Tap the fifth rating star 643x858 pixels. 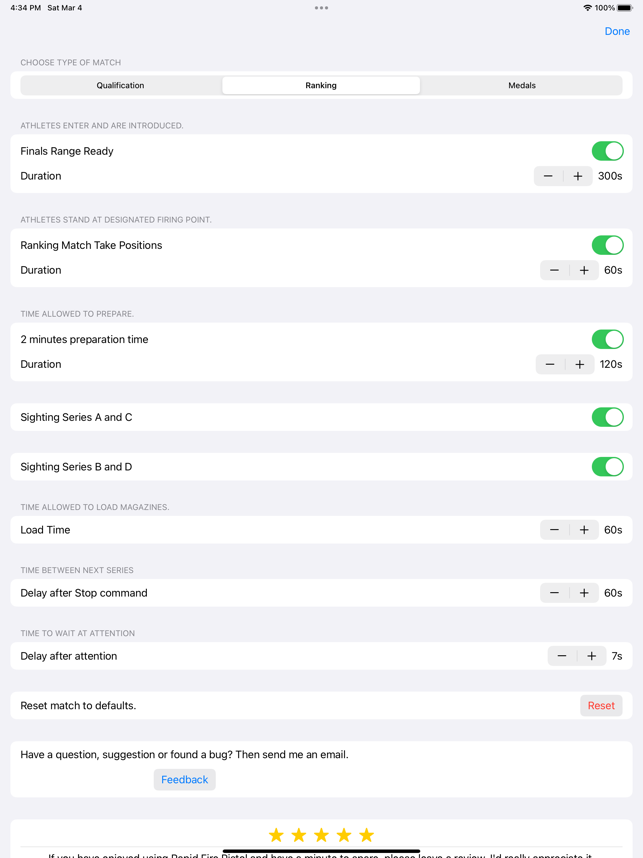(x=367, y=835)
